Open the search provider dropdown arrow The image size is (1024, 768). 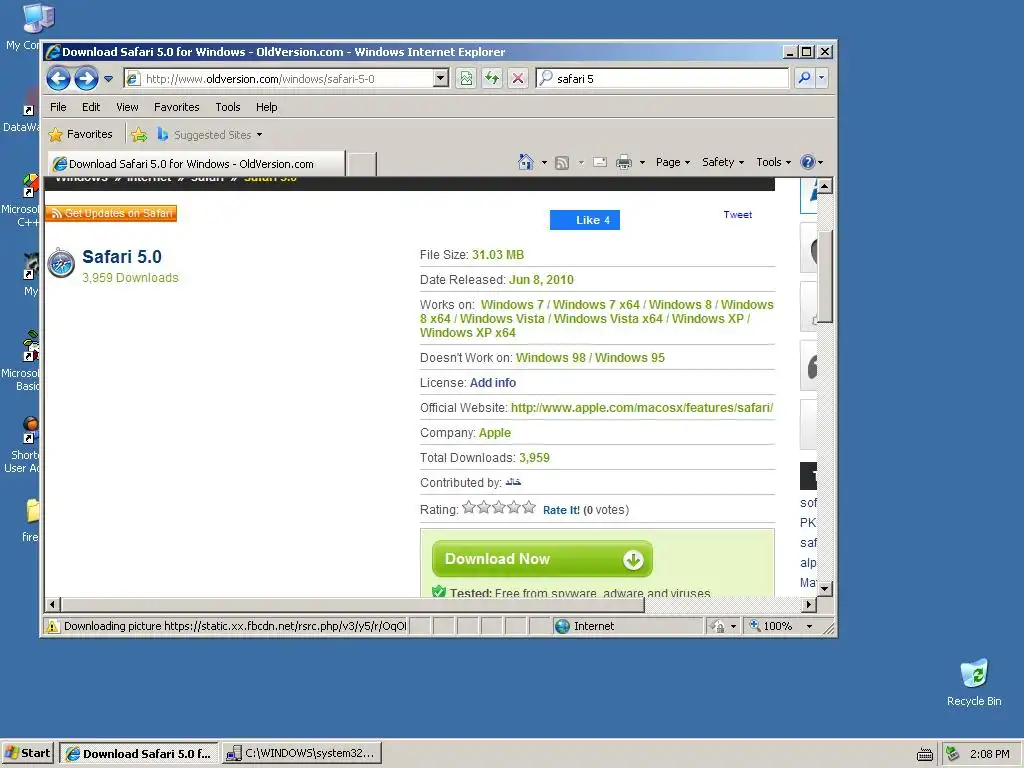pyautogui.click(x=822, y=79)
